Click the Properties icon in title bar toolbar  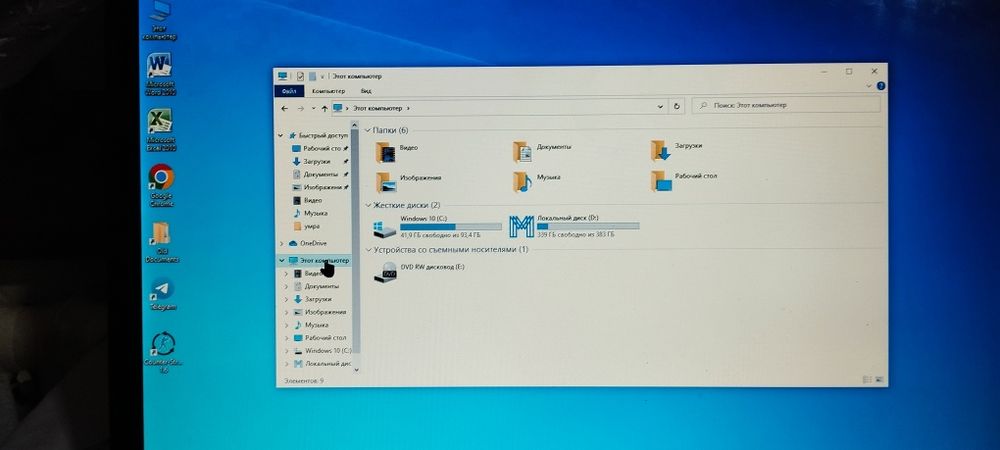point(300,76)
